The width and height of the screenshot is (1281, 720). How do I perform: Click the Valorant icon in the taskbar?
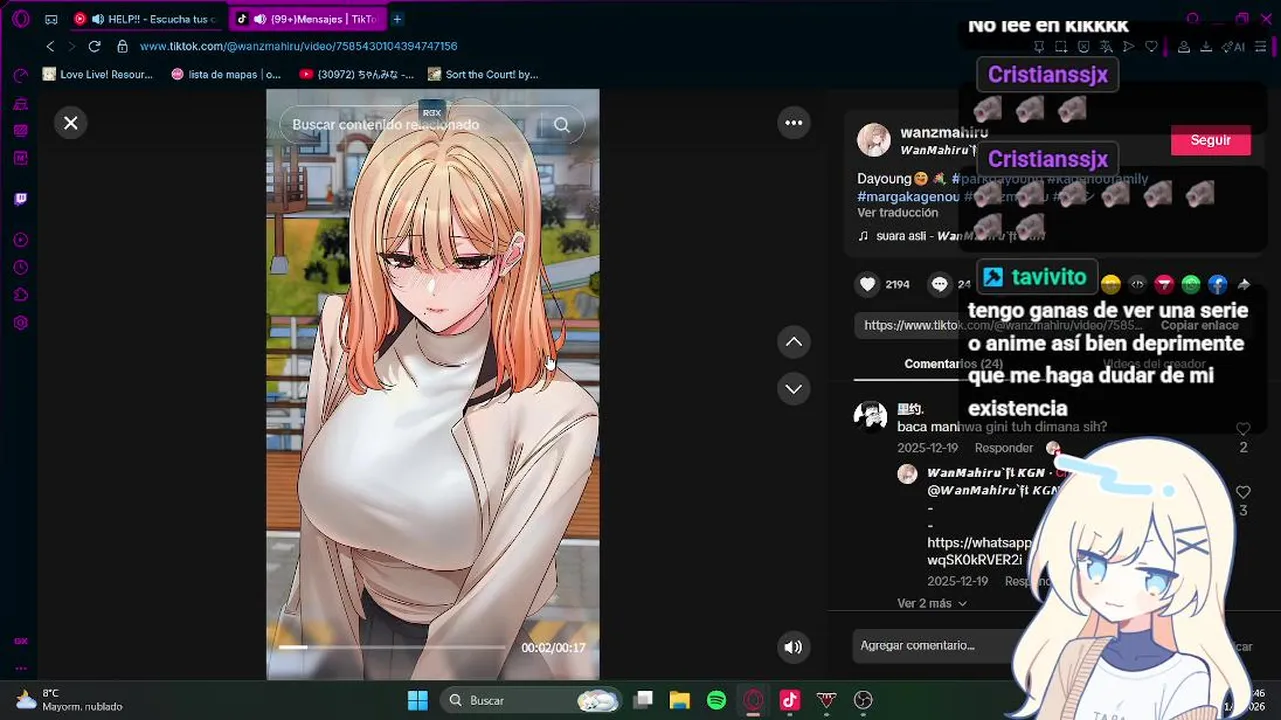point(826,700)
